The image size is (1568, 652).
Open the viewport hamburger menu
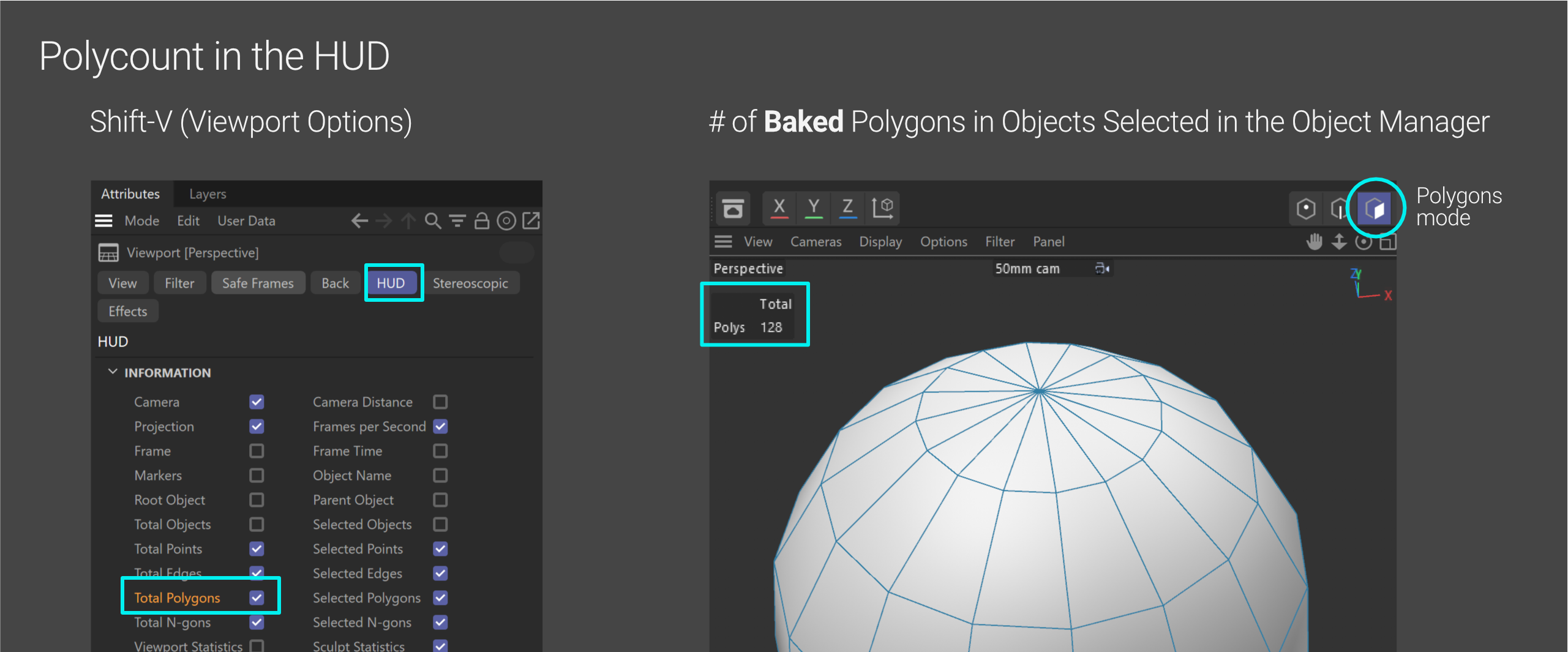(723, 242)
